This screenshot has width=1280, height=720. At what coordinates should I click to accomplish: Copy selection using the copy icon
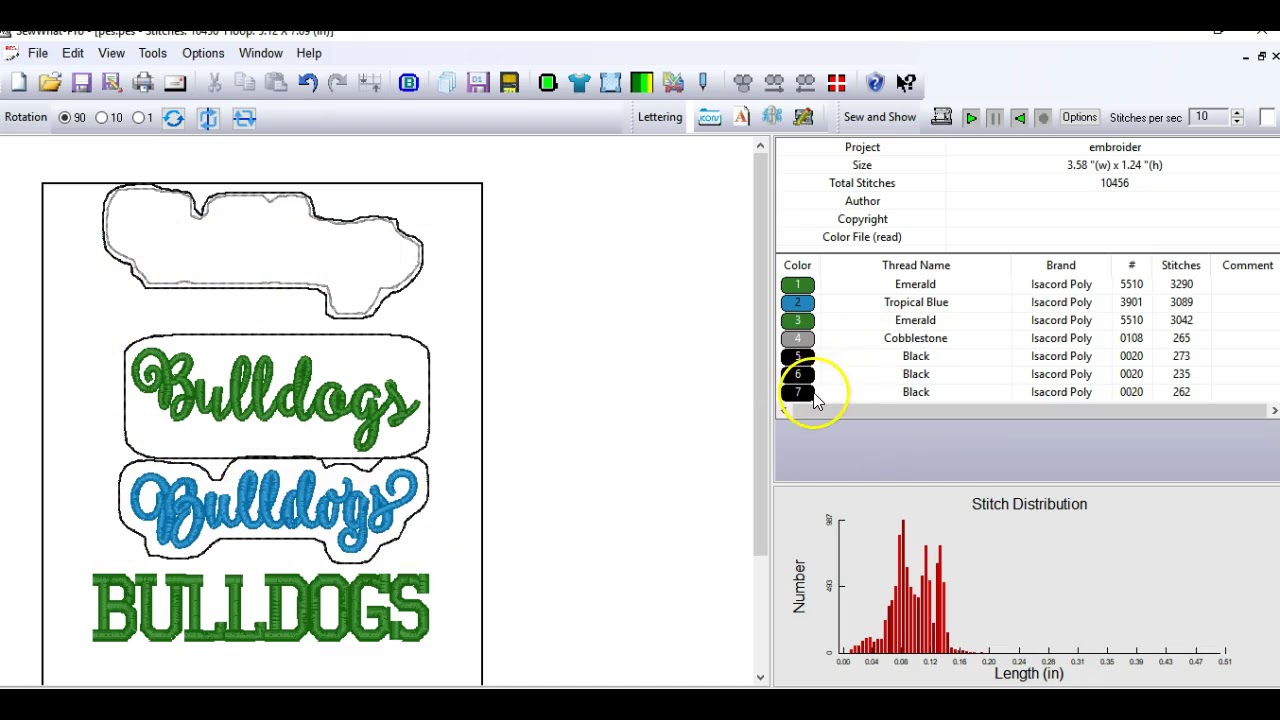[x=245, y=83]
